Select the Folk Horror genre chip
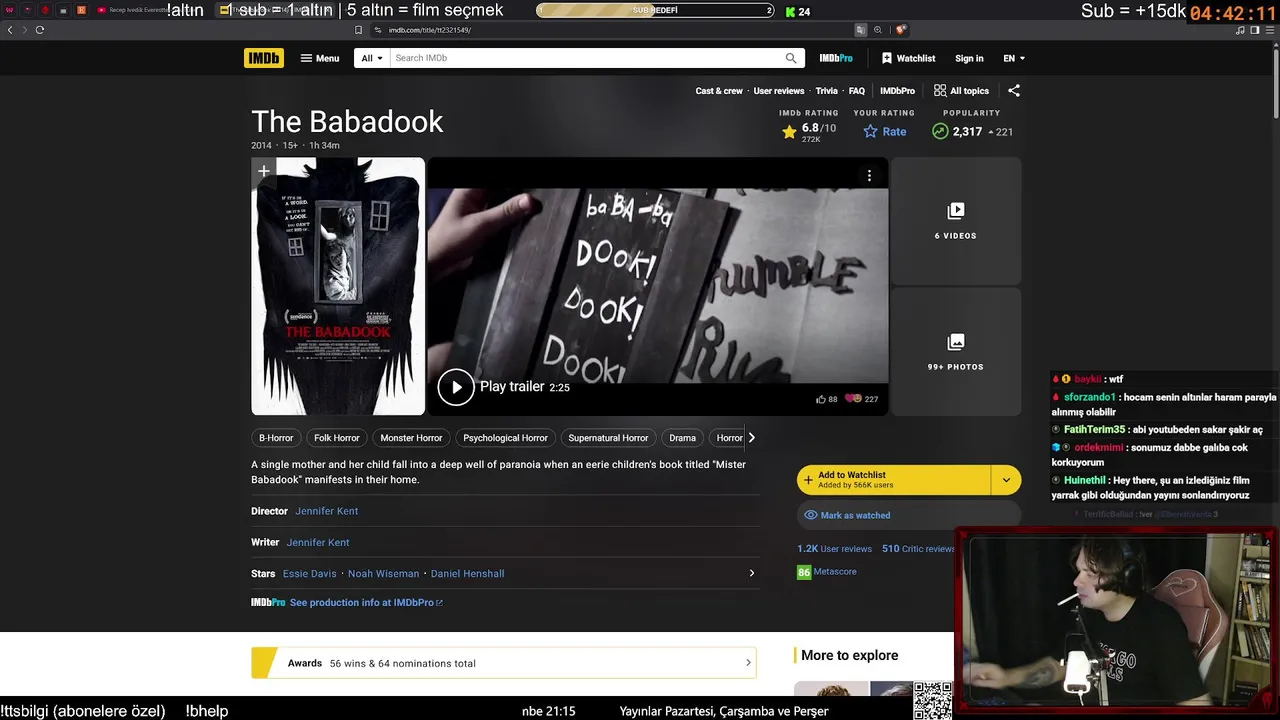Screen dimensions: 1280x720 336,438
